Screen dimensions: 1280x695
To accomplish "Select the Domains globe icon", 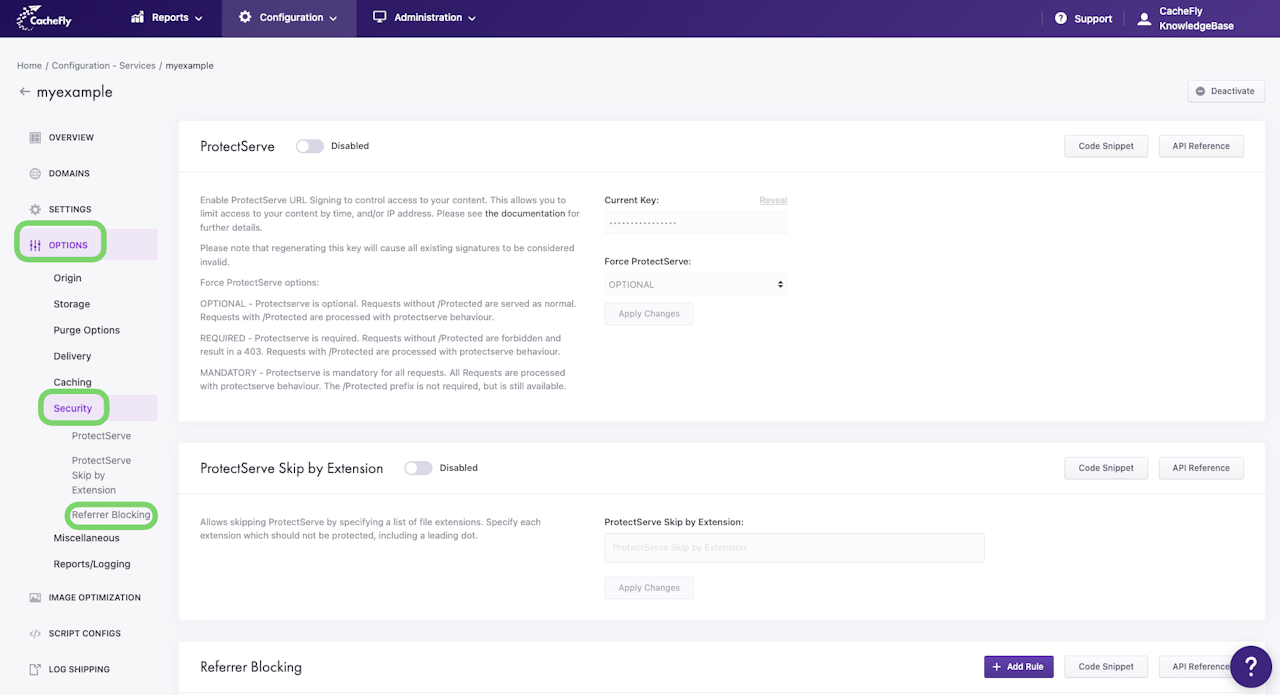I will click(35, 174).
